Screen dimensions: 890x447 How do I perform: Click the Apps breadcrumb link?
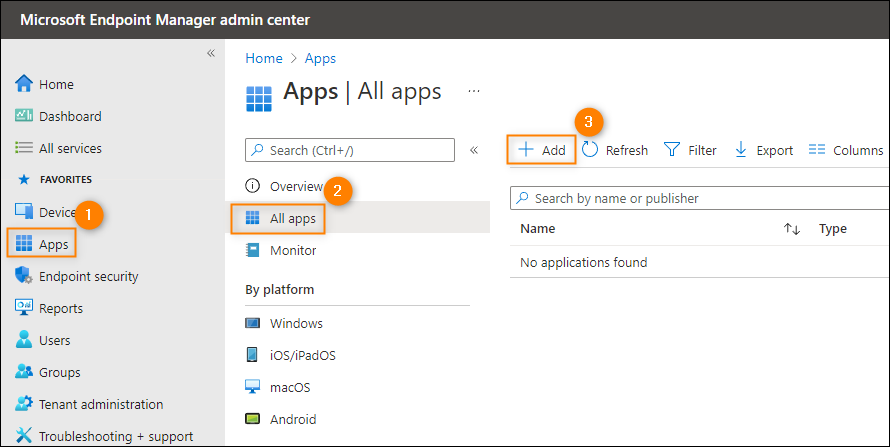(x=320, y=58)
